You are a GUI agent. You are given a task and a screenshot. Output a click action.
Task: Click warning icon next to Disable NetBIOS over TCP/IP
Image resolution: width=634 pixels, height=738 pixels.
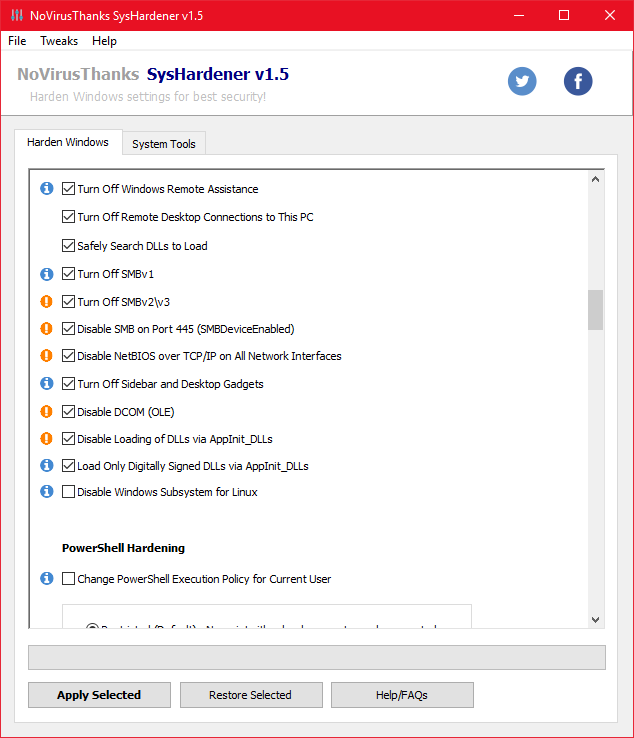tap(46, 355)
